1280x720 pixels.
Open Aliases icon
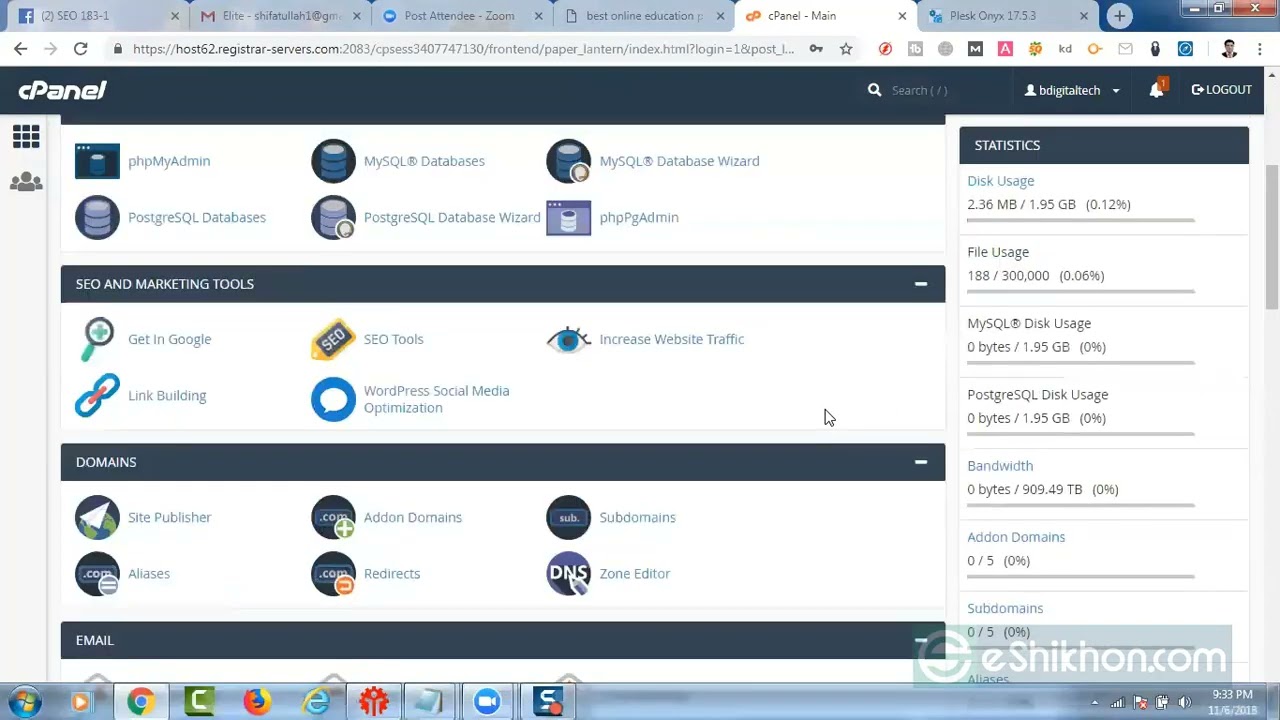pos(97,573)
